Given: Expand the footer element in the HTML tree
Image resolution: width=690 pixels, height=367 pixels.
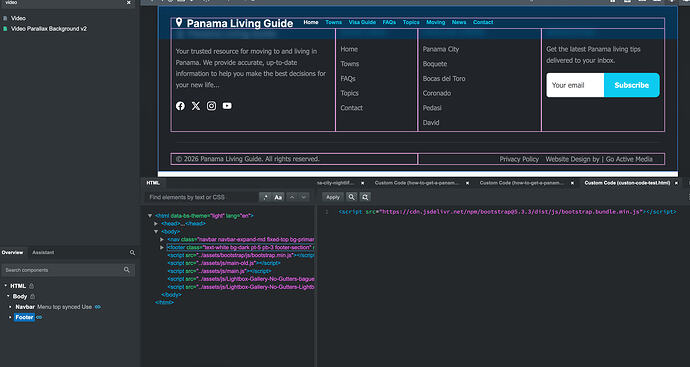Looking at the screenshot, I should tap(162, 248).
